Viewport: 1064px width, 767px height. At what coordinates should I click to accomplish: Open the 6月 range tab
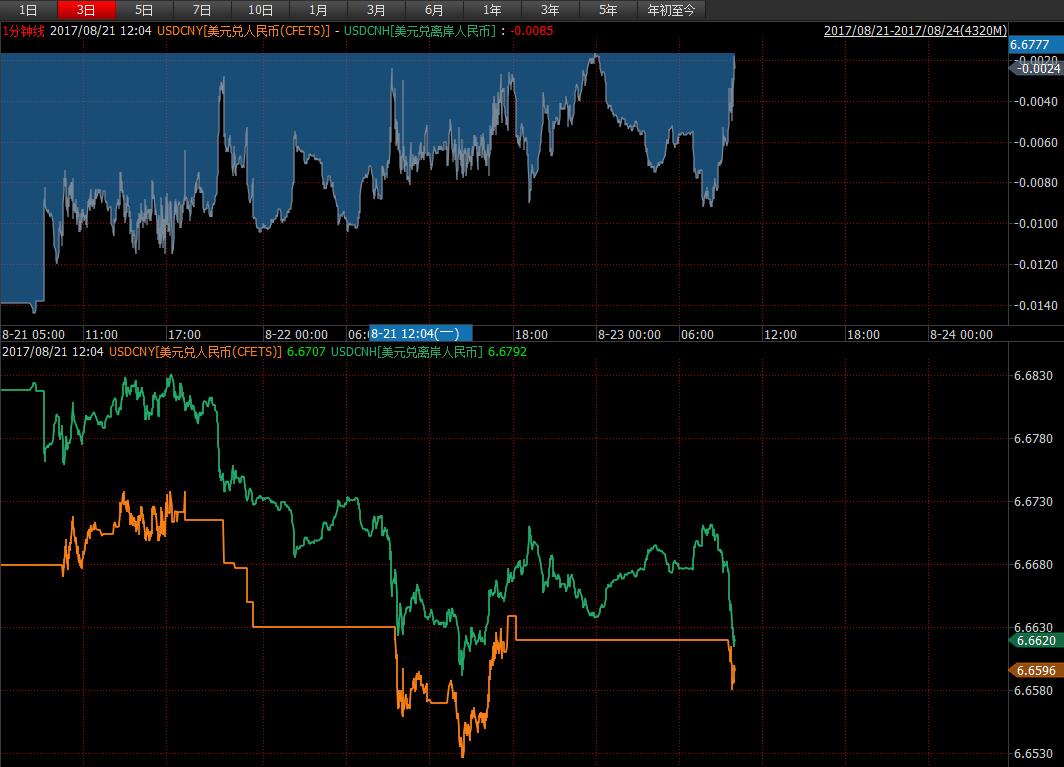(x=434, y=10)
